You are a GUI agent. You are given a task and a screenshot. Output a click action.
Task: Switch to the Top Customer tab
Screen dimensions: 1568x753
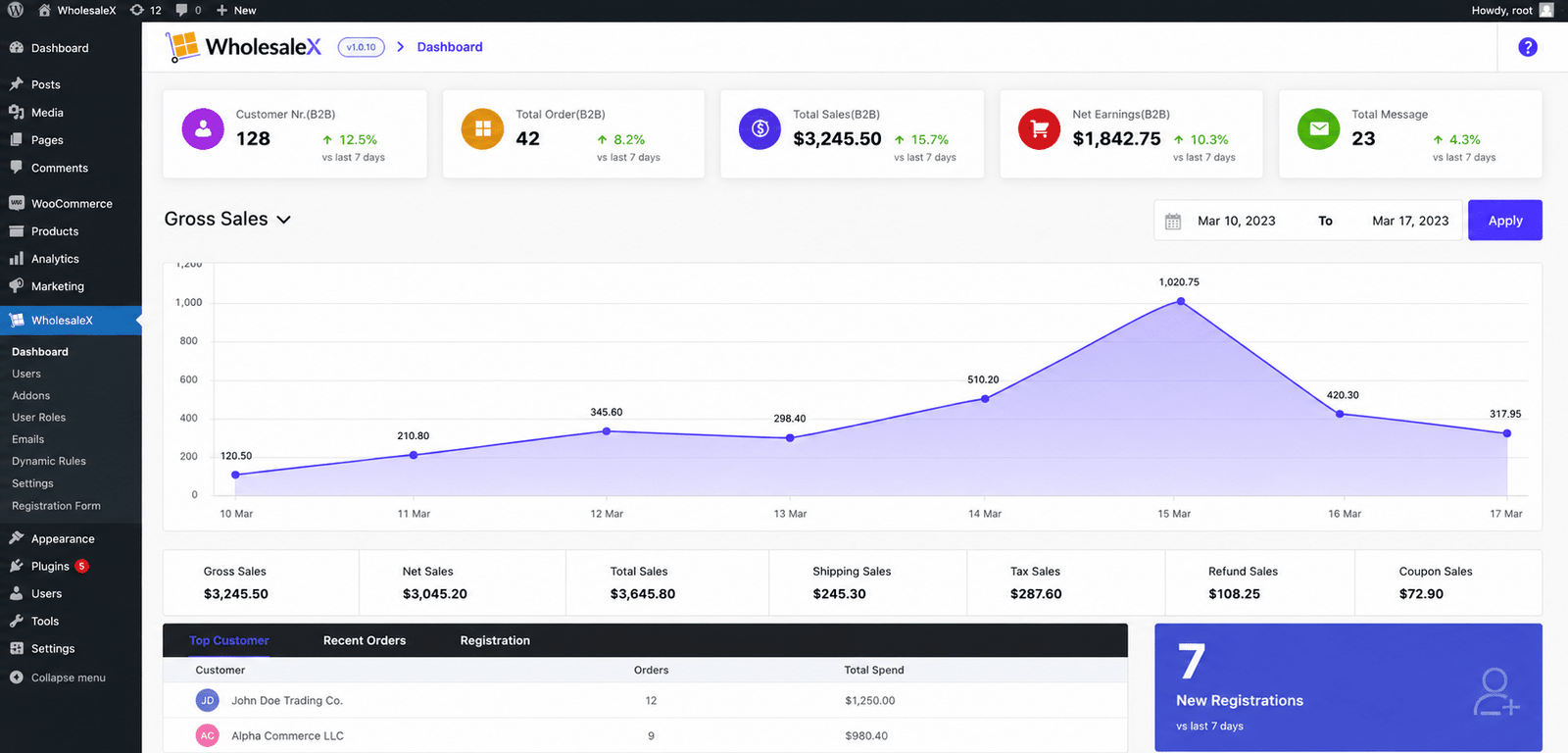(228, 640)
